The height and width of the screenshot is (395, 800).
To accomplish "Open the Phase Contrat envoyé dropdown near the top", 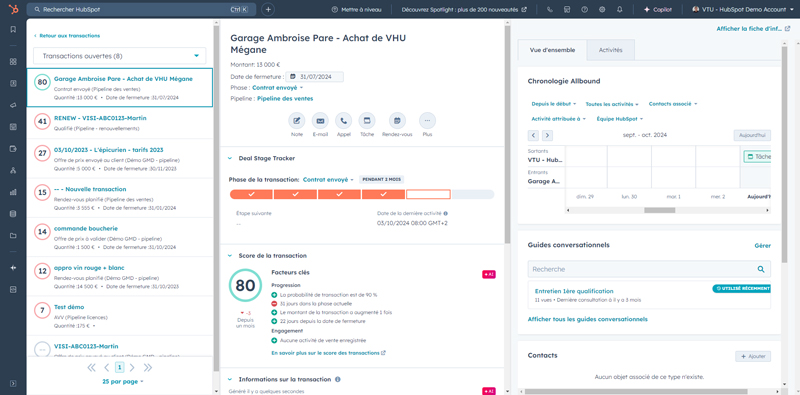I will (278, 88).
